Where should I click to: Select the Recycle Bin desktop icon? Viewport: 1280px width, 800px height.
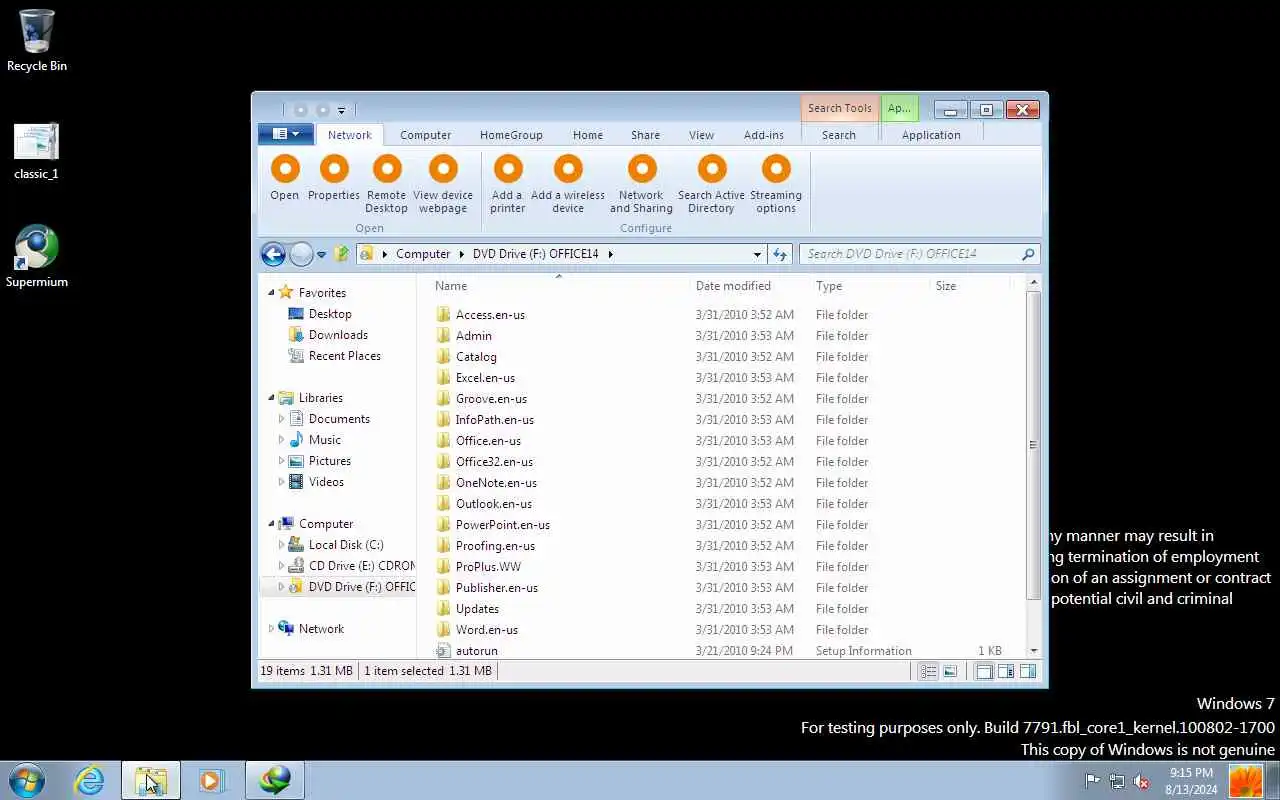(x=37, y=41)
